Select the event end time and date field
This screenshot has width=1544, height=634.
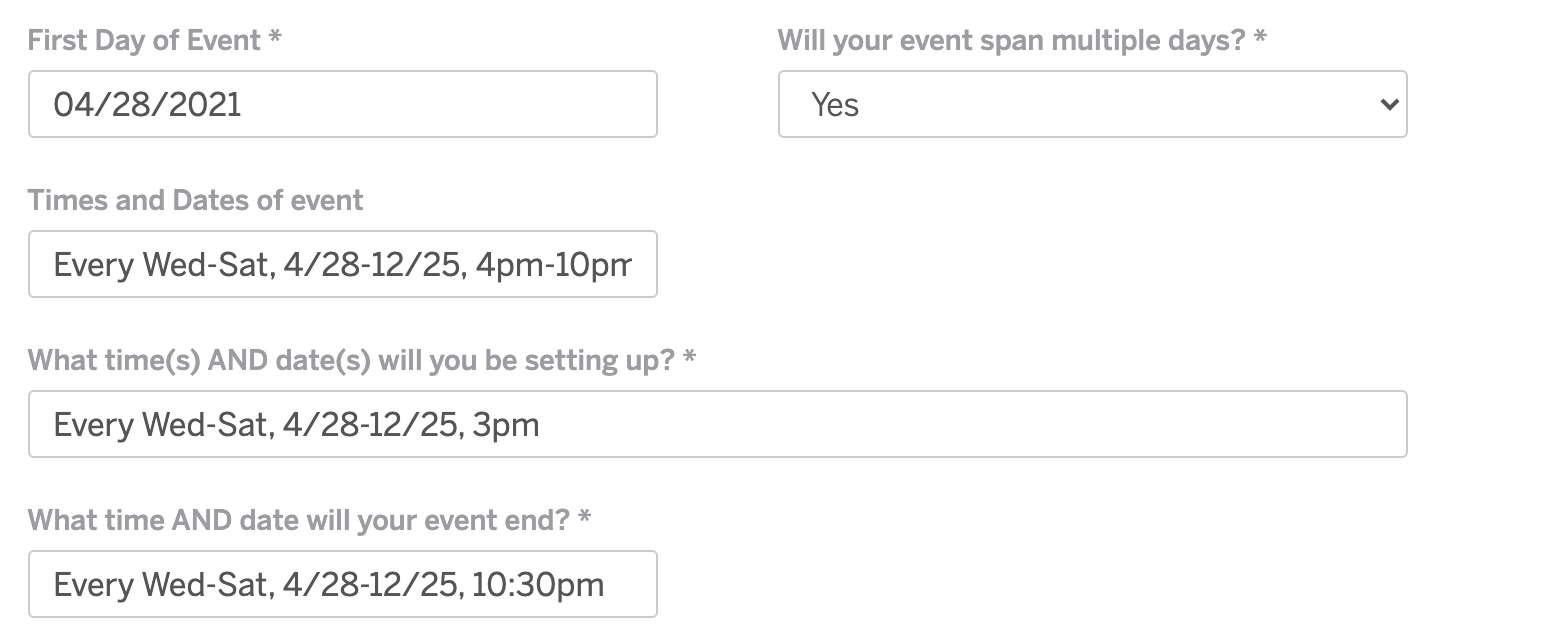[342, 584]
